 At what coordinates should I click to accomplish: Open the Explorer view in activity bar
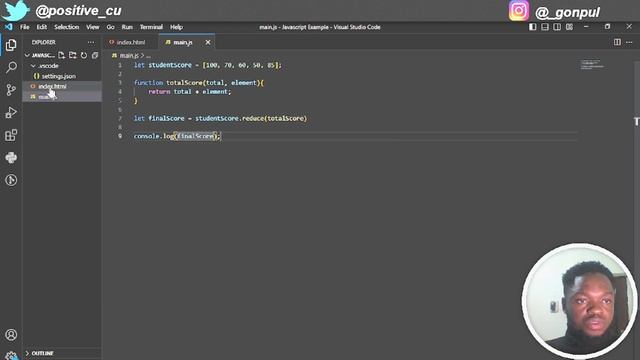[x=11, y=45]
